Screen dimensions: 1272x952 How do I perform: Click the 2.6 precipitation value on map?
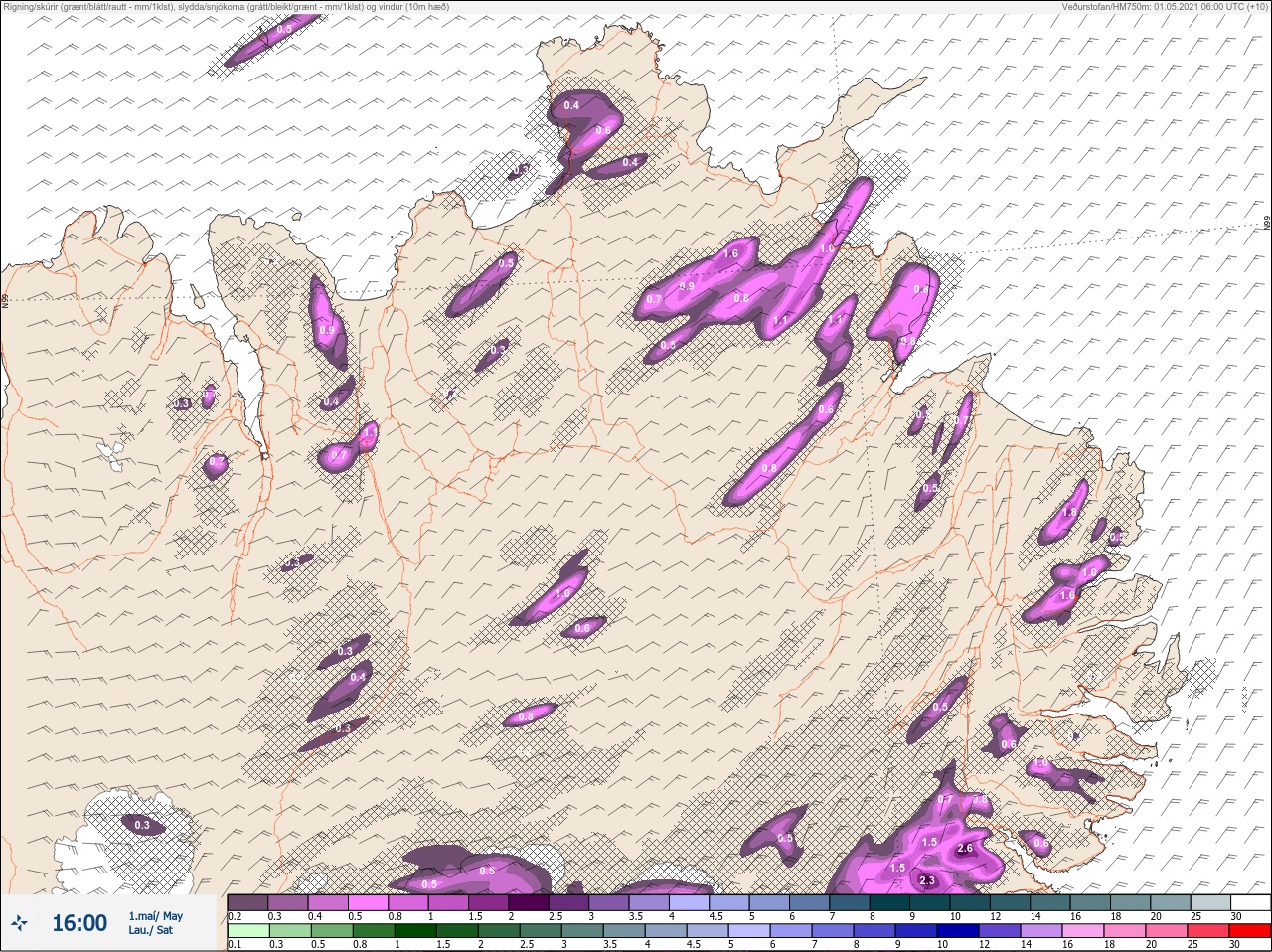click(x=965, y=849)
